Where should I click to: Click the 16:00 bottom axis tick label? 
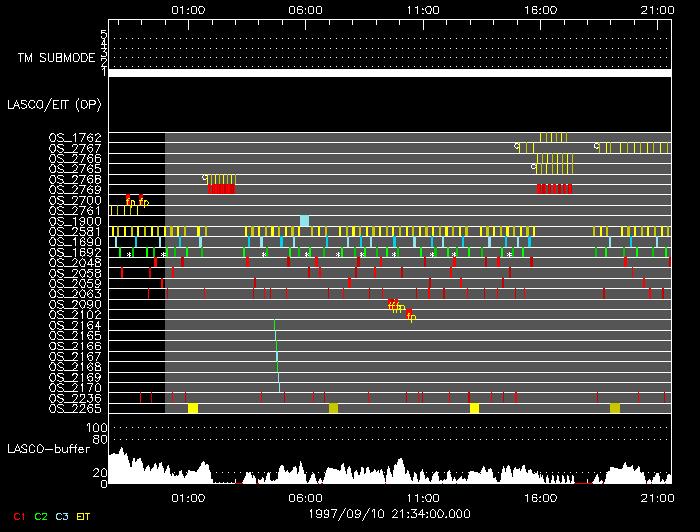coord(540,497)
